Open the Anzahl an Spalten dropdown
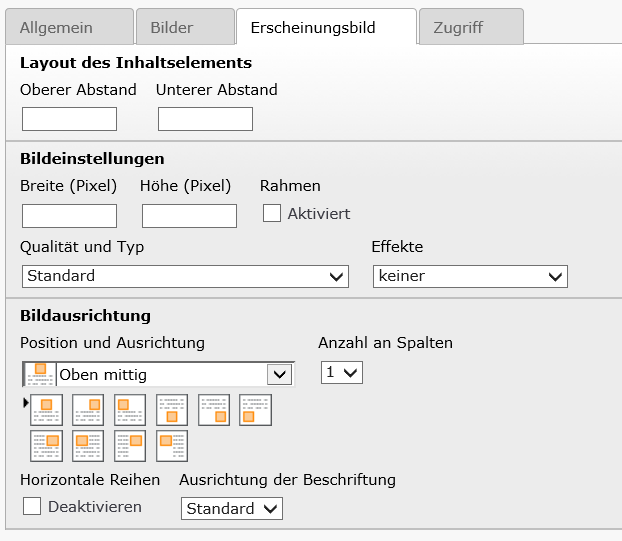The height and width of the screenshot is (541, 622). coord(342,372)
